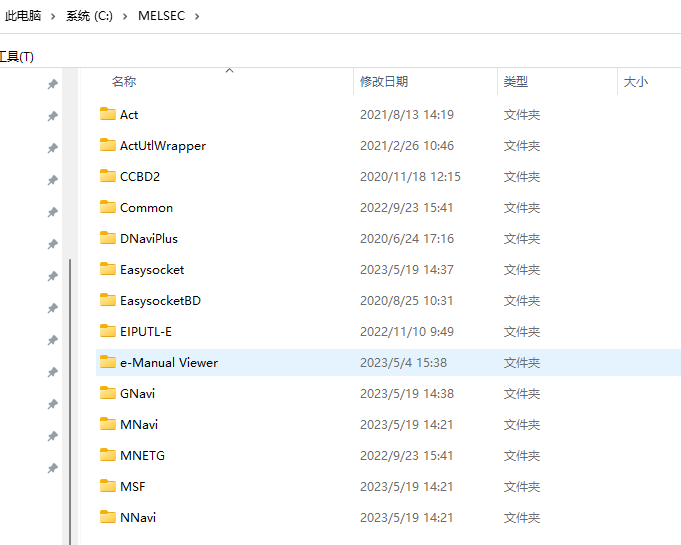Click MELSEC breadcrumb segment

(x=162, y=16)
